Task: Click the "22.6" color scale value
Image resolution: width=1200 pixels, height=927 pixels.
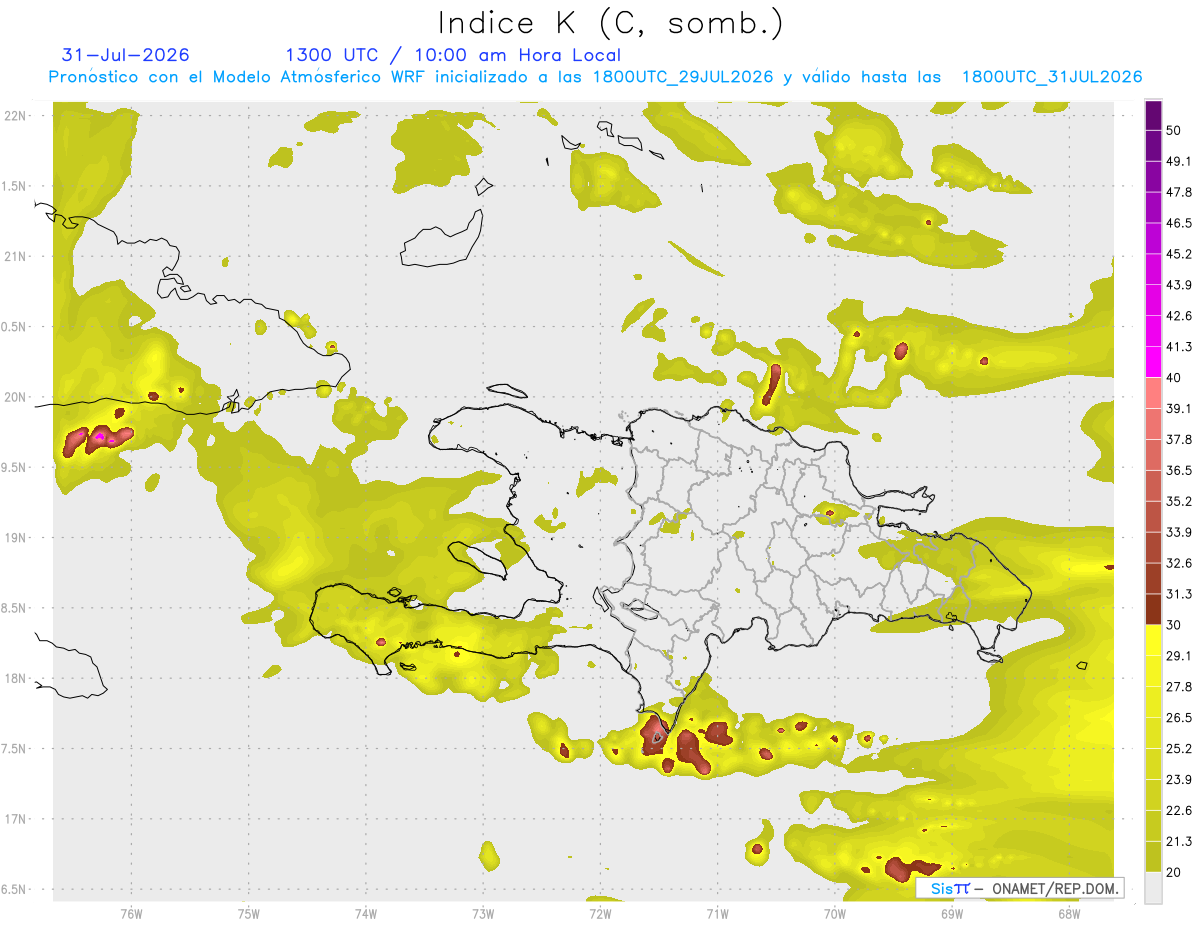Action: pos(1179,811)
